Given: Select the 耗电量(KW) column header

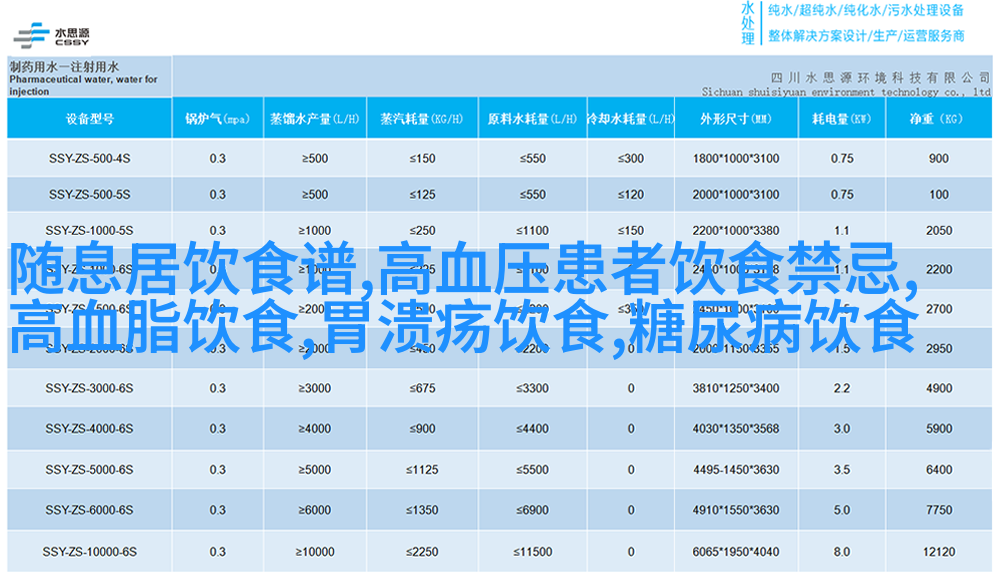Looking at the screenshot, I should click(x=841, y=119).
